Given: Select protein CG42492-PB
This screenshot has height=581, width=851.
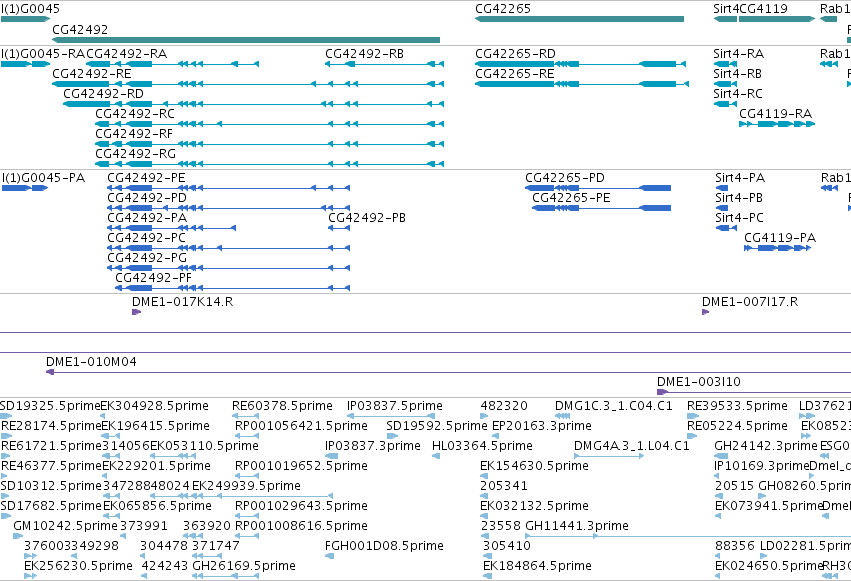Looking at the screenshot, I should pyautogui.click(x=339, y=228).
